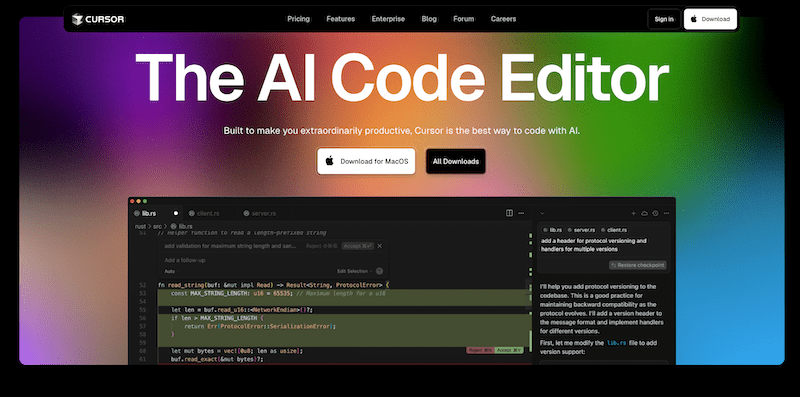The image size is (800, 397).
Task: Open chat panel more options ellipsis
Action: click(666, 213)
